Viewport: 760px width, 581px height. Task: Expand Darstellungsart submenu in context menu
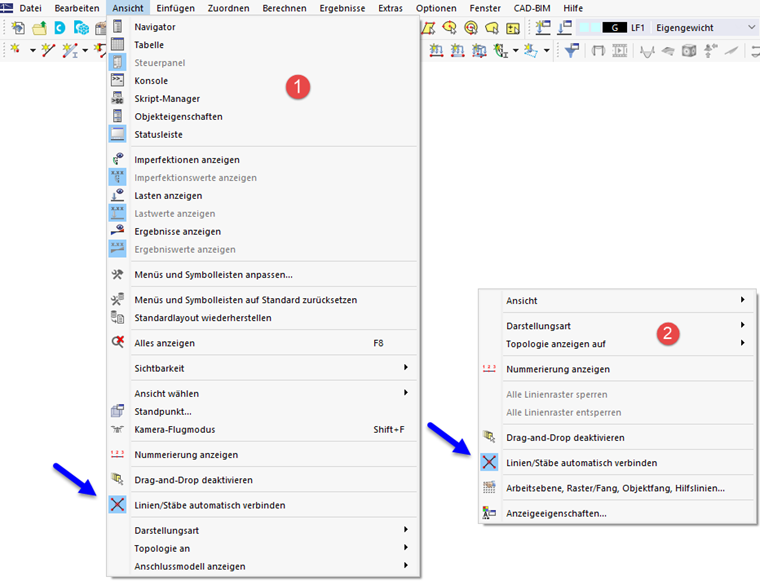click(x=617, y=326)
